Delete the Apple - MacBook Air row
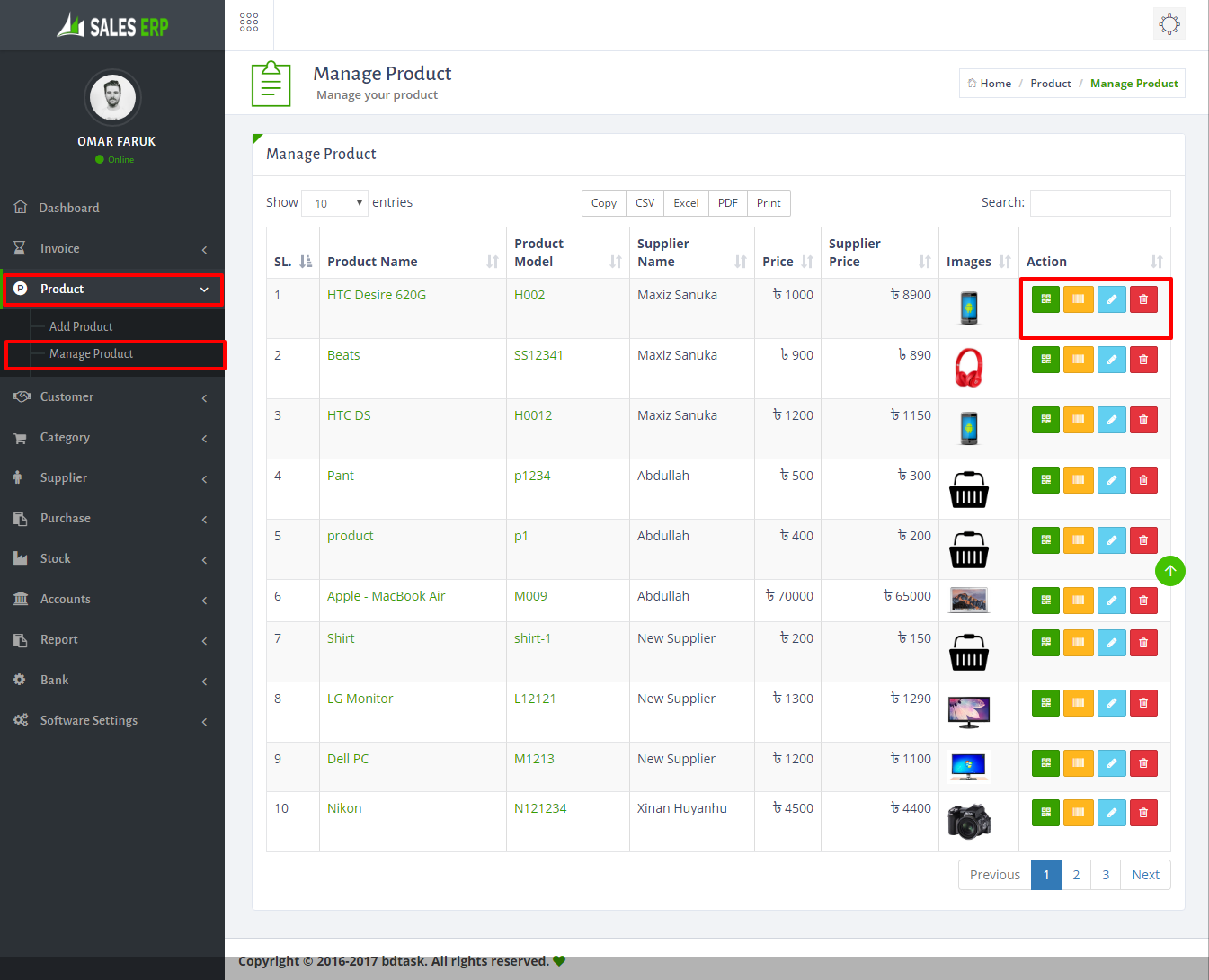Screen dimensions: 1209x980 tap(1143, 601)
